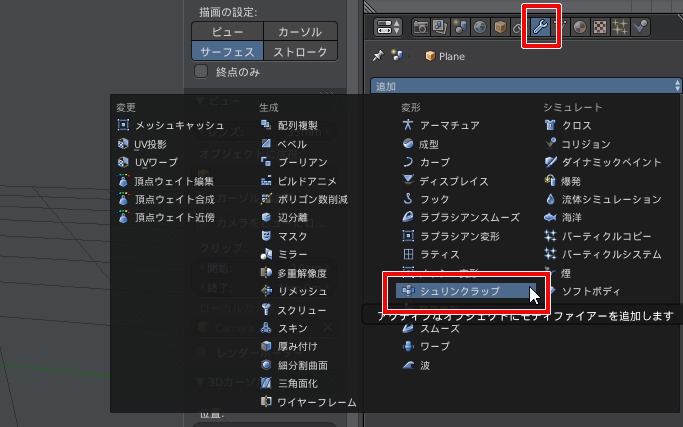The width and height of the screenshot is (683, 427).
Task: Add the ブーリアン modifier
Action: point(294,162)
